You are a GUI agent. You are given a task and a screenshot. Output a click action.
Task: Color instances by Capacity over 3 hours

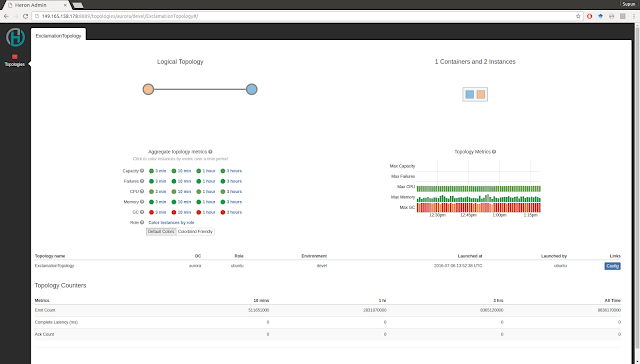click(231, 171)
